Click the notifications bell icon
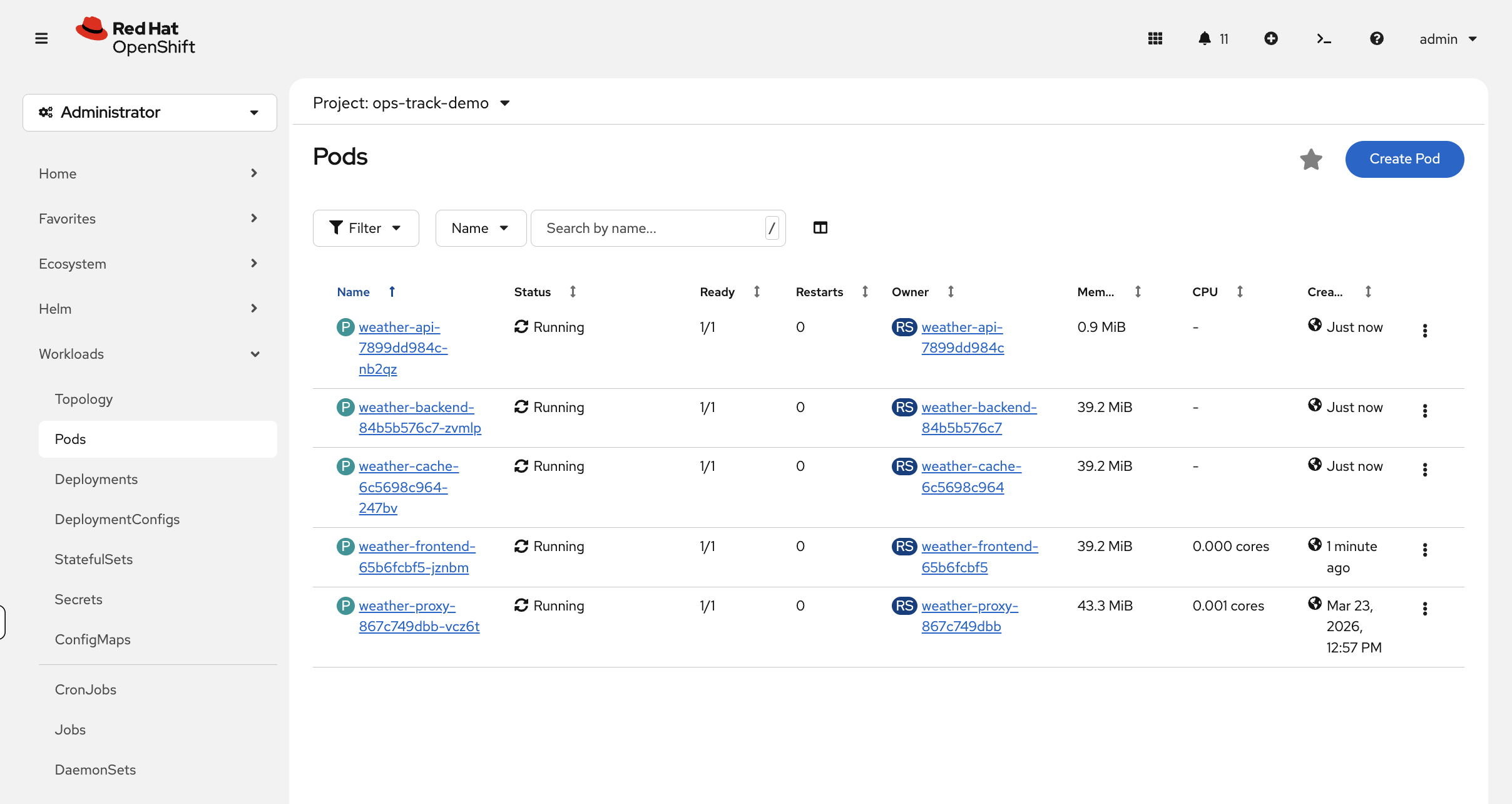Viewport: 1512px width, 804px height. click(x=1204, y=39)
